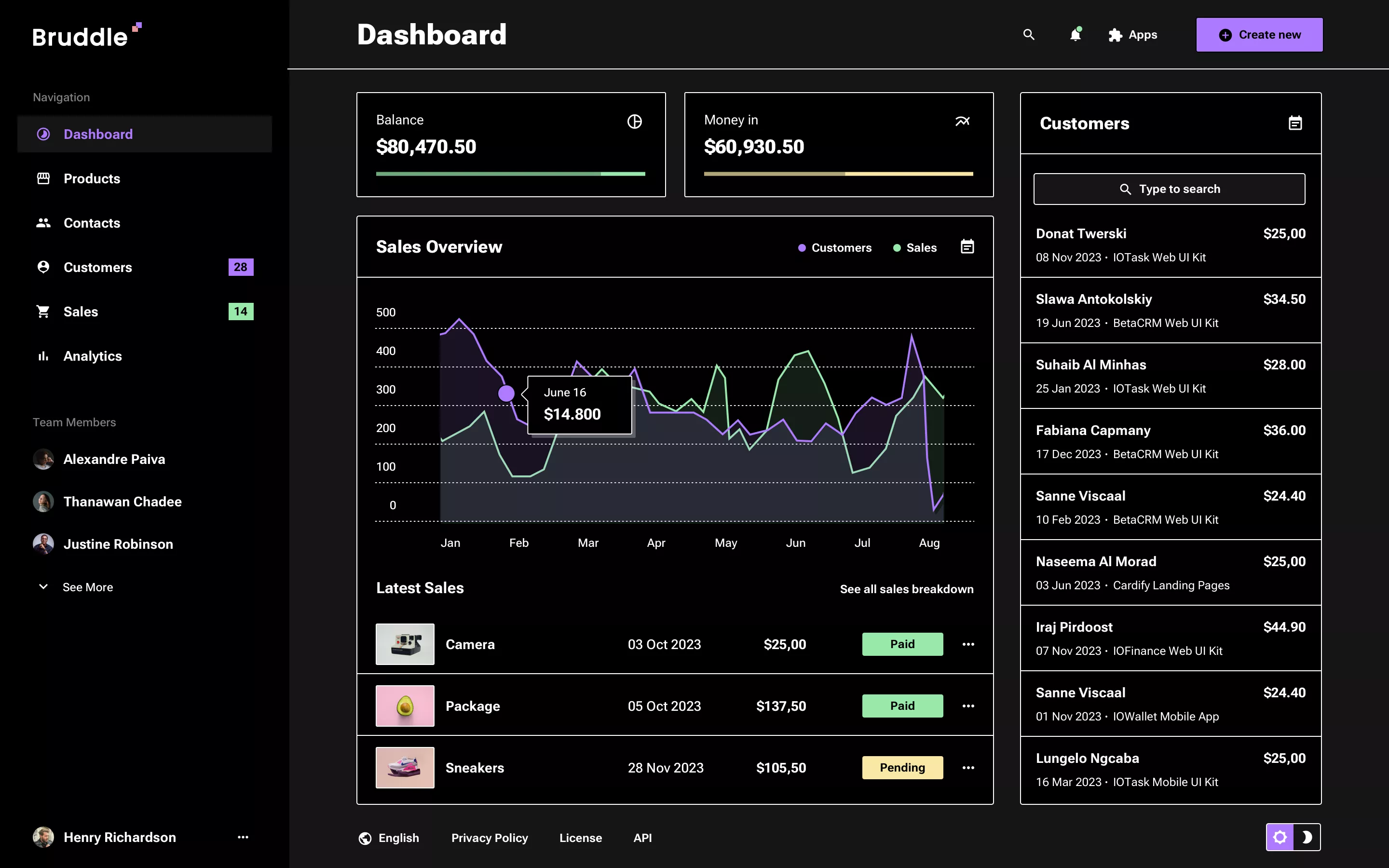
Task: Toggle the Sales legend in Sales Overview
Action: 915,247
